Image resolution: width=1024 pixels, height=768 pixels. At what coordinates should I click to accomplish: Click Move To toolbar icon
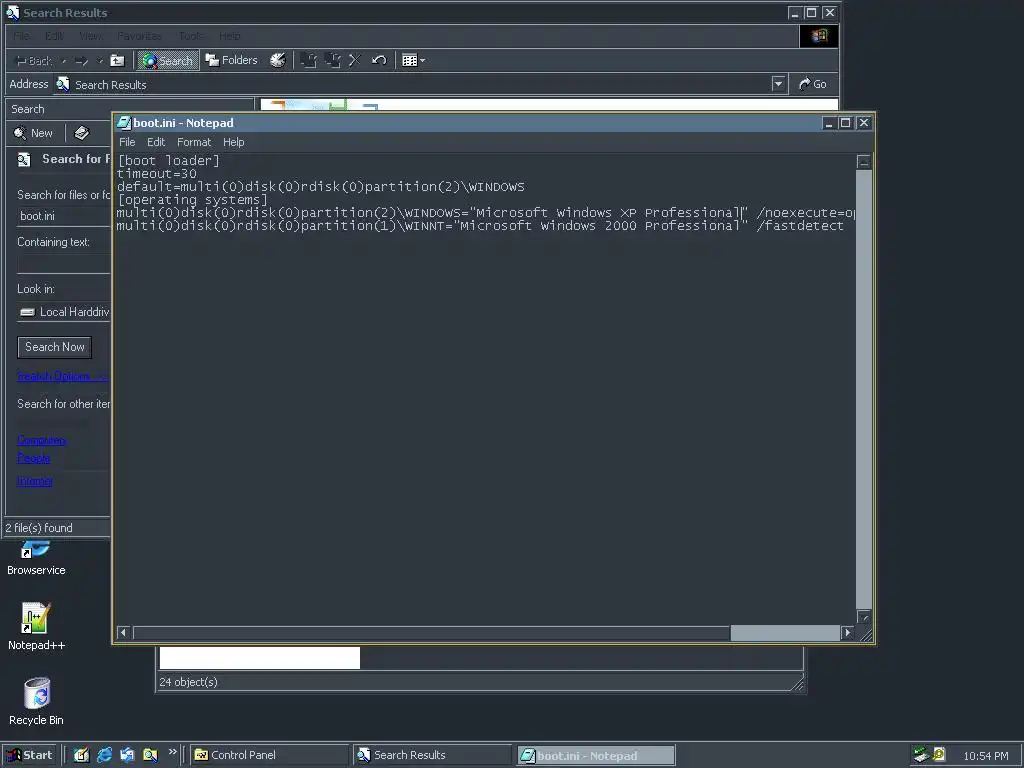point(308,61)
